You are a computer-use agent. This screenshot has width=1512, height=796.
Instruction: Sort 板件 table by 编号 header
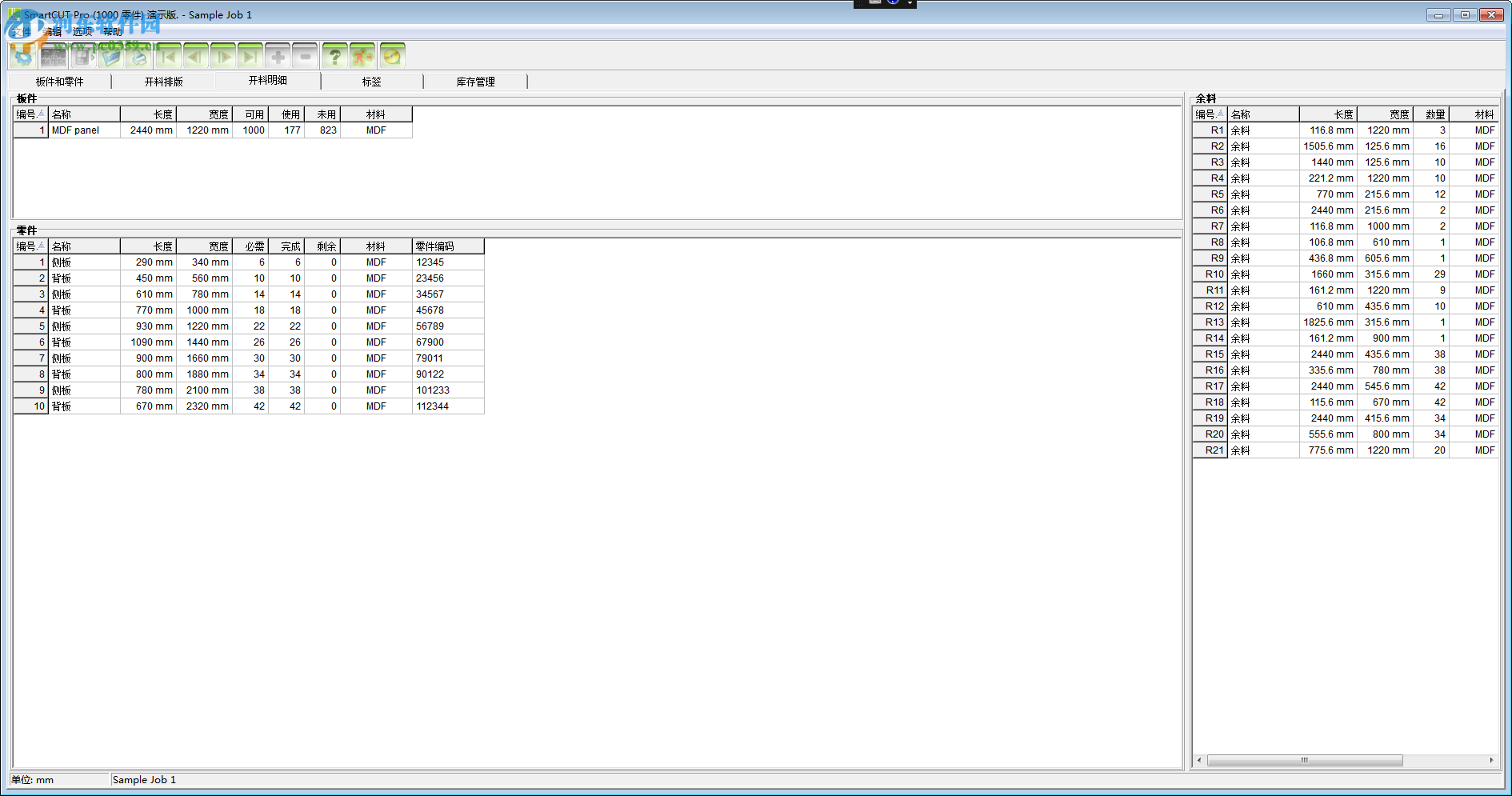(30, 114)
